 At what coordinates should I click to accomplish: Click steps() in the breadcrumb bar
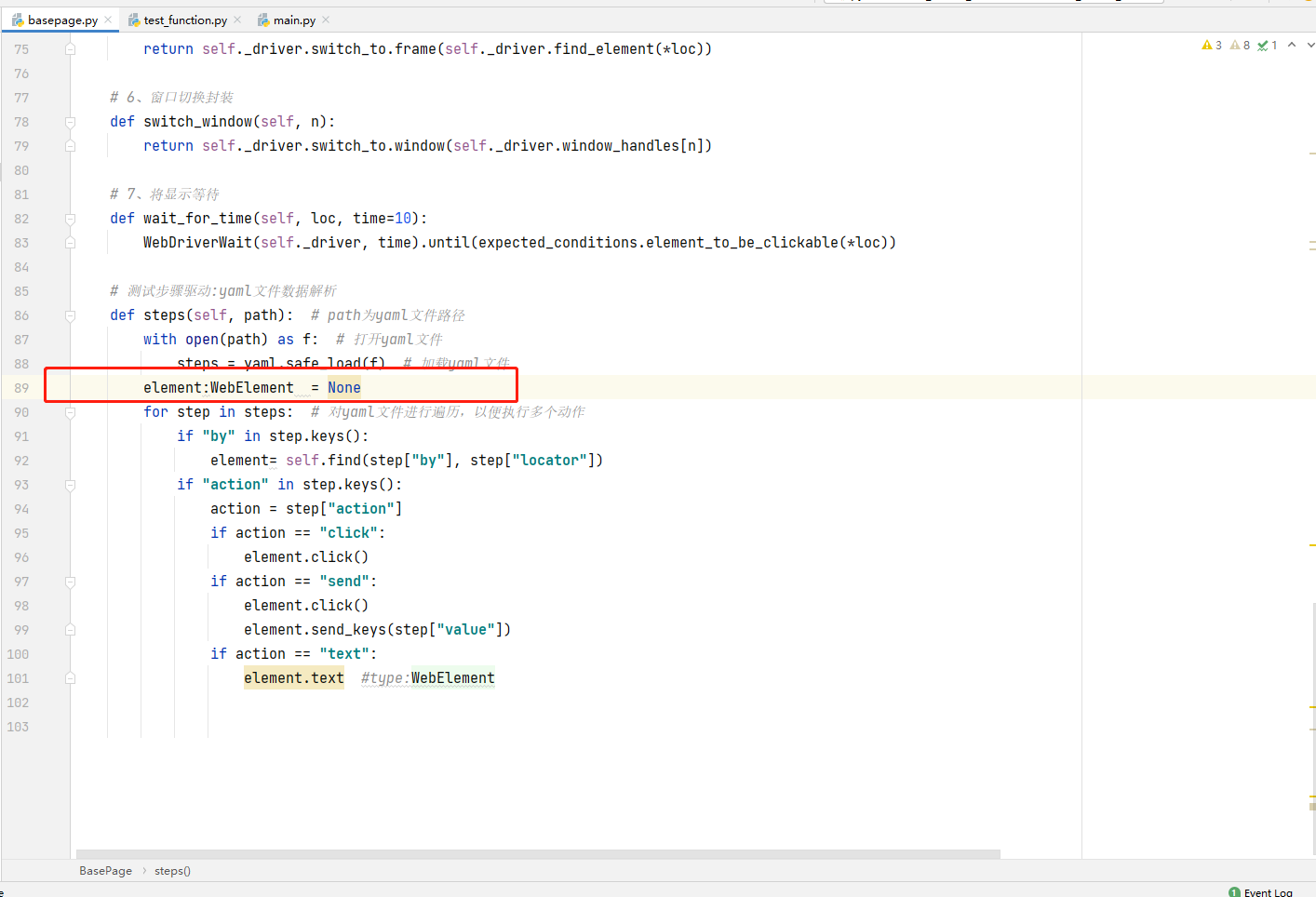172,871
